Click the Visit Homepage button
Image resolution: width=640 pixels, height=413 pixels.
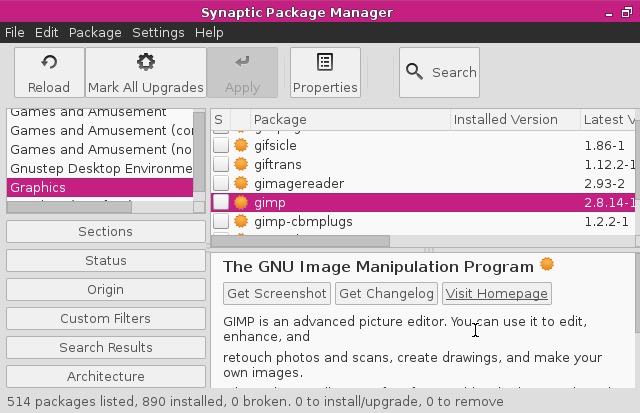497,293
